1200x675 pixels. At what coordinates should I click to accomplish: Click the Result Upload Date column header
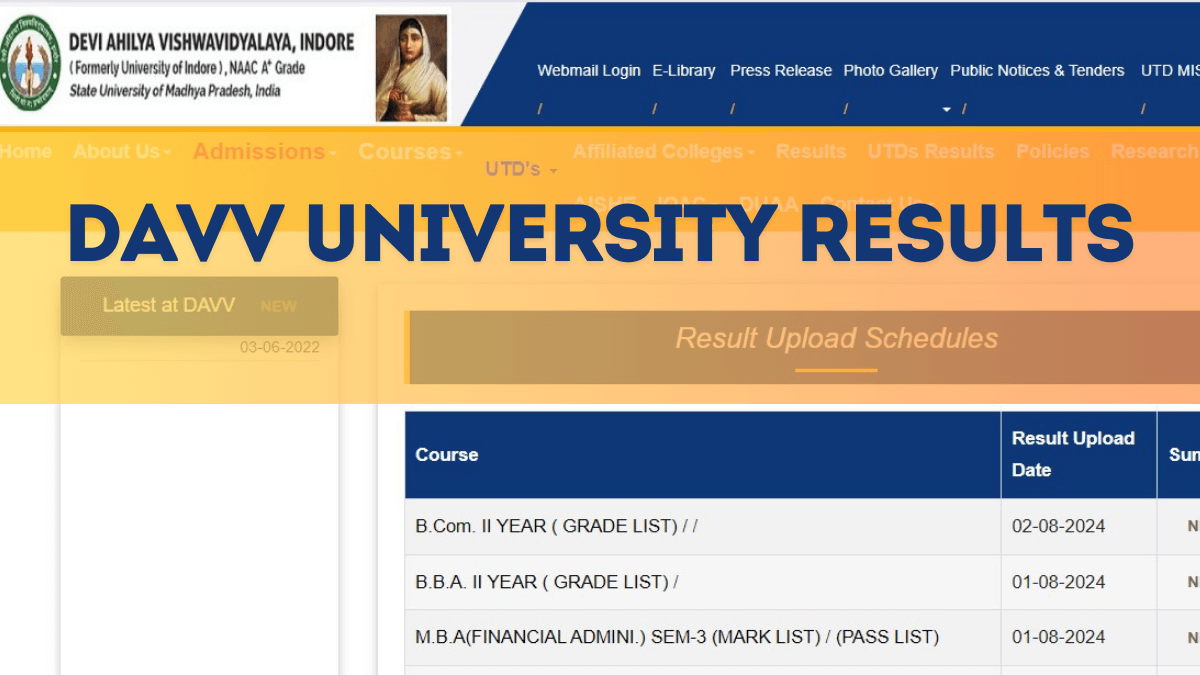1078,455
